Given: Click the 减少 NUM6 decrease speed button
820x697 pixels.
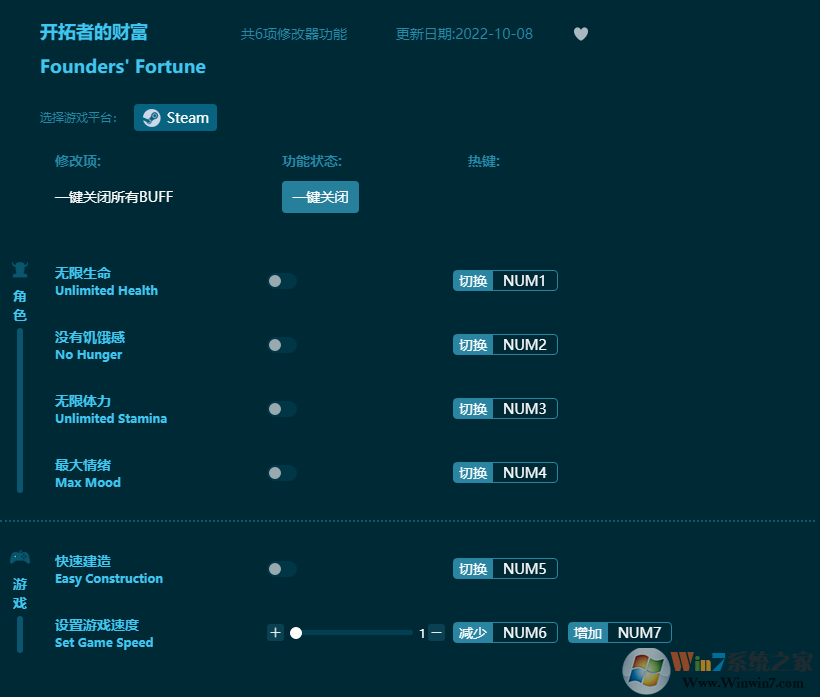Looking at the screenshot, I should (505, 632).
